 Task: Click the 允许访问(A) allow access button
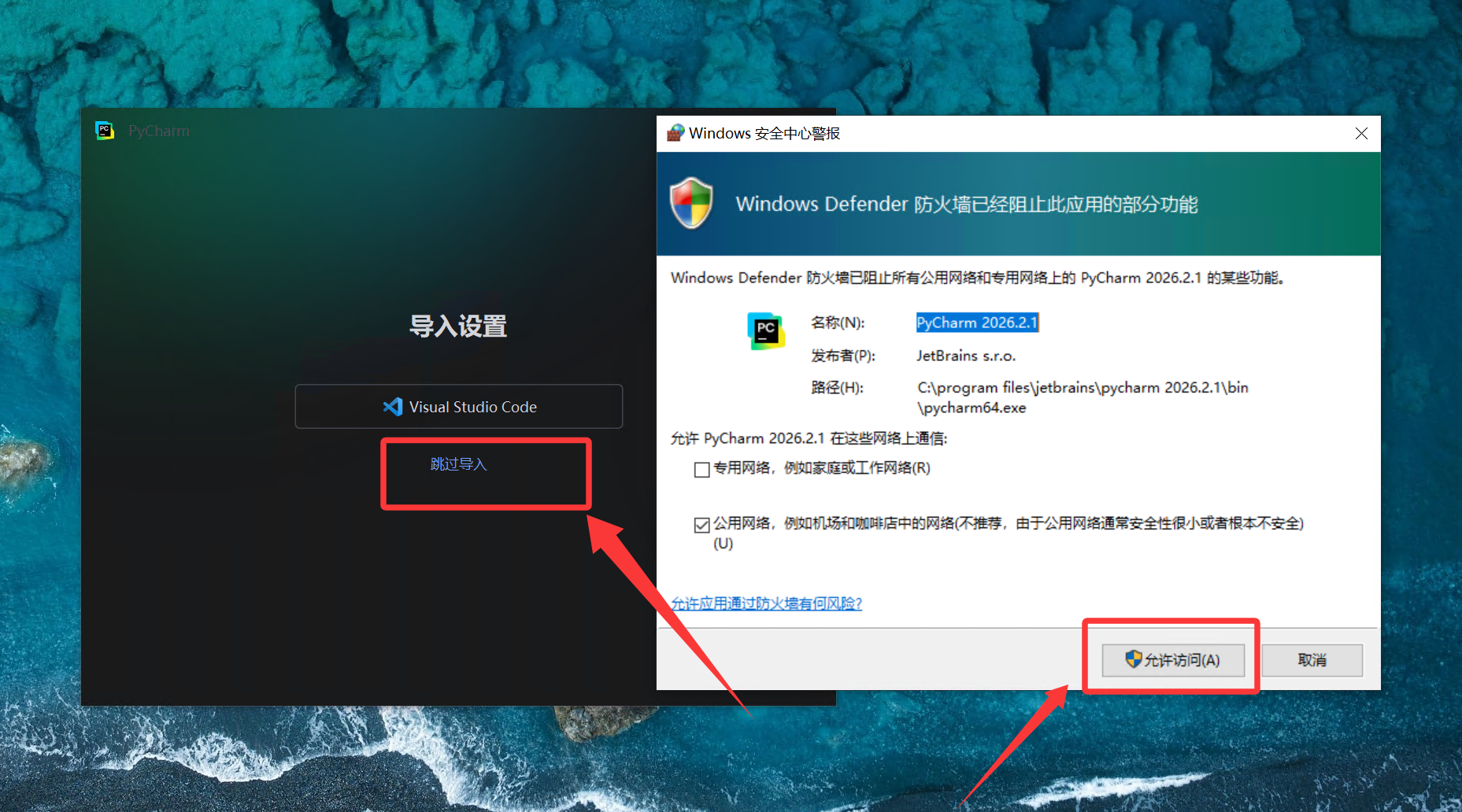[1173, 660]
